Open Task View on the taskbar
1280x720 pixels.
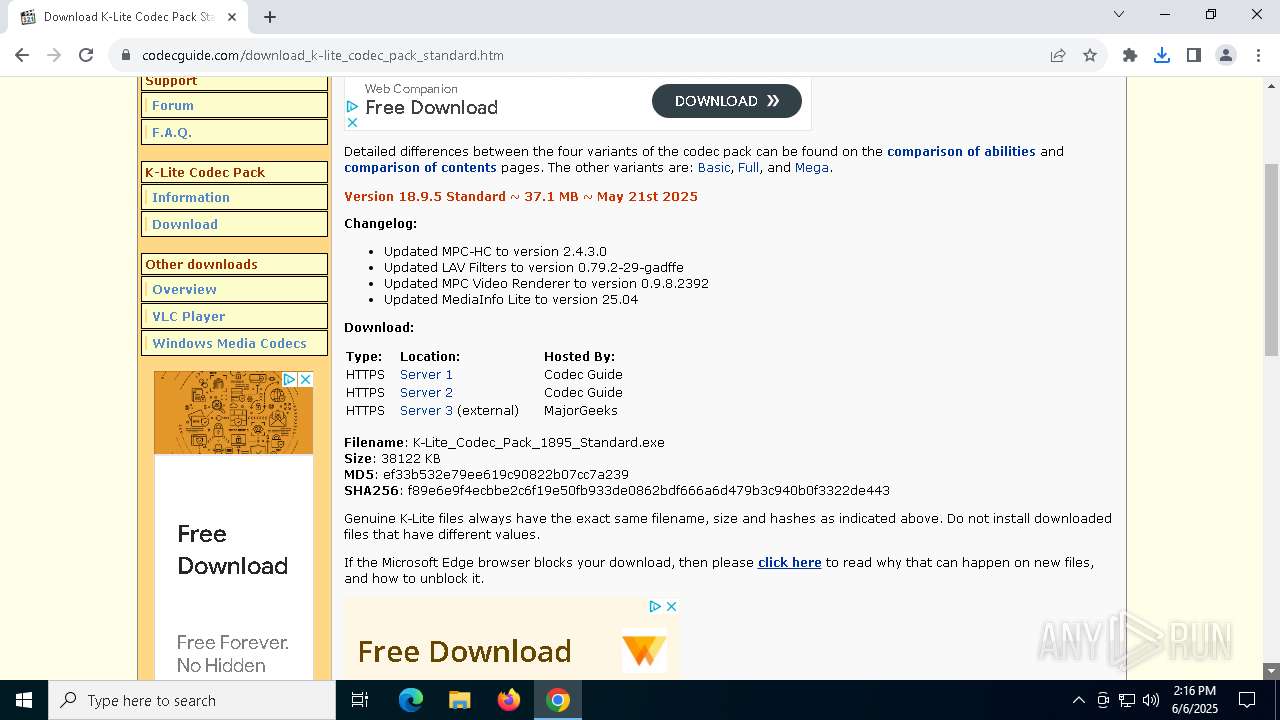coord(360,700)
